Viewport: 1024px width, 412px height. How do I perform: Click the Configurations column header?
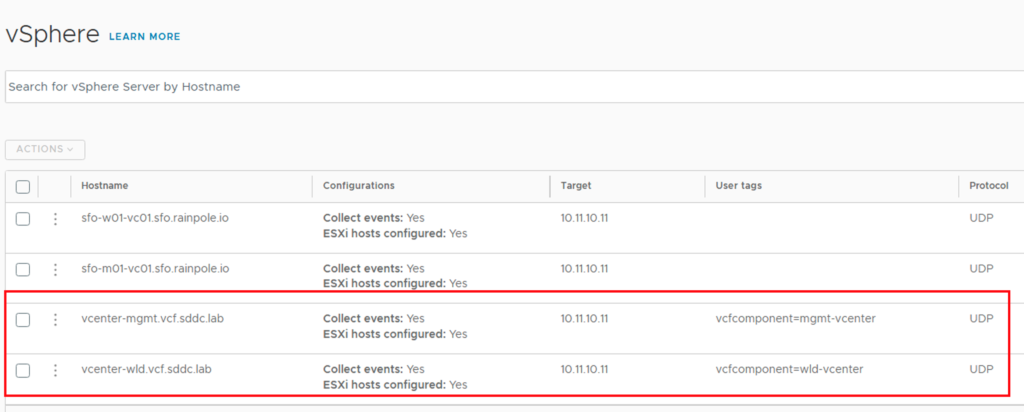358,186
